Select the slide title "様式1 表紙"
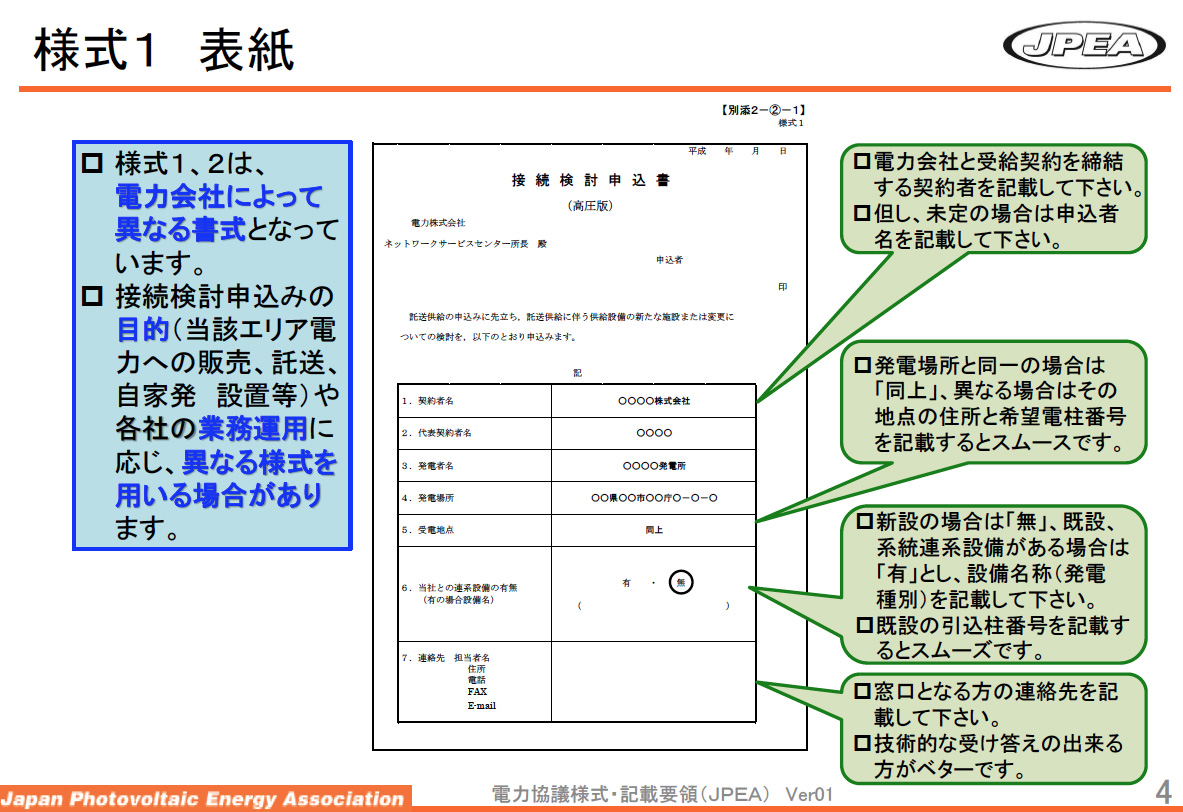 (x=164, y=51)
